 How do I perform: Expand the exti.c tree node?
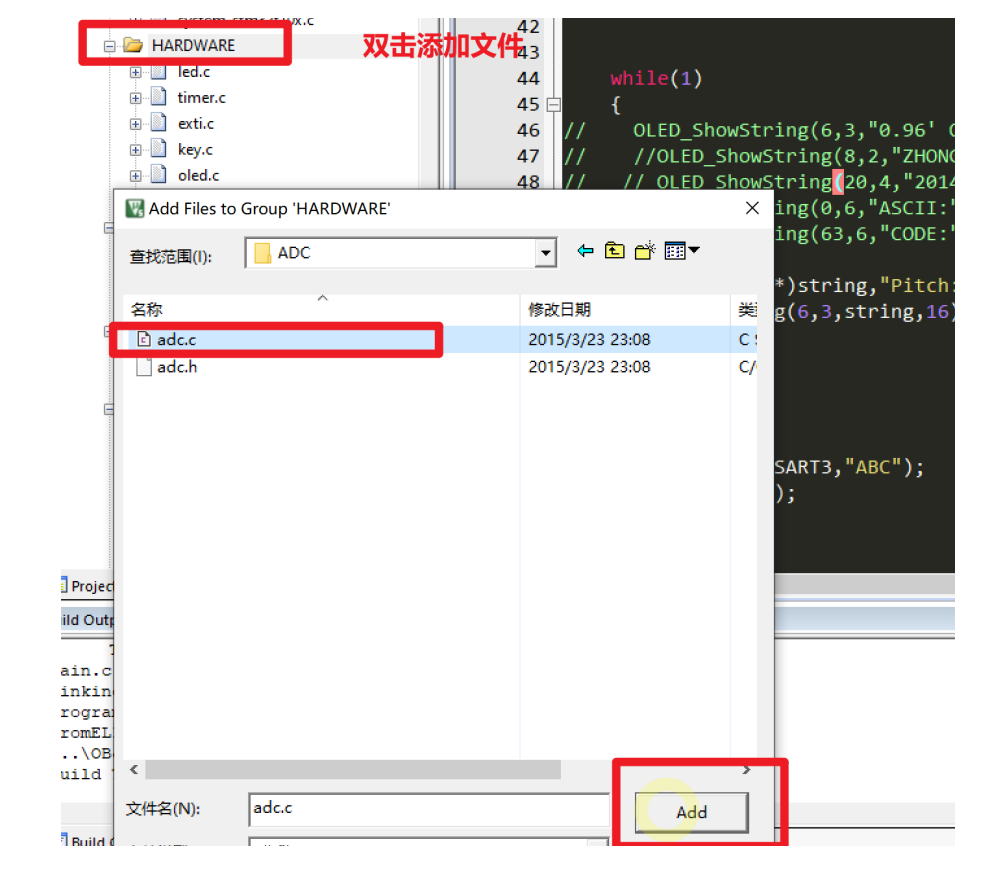click(135, 124)
